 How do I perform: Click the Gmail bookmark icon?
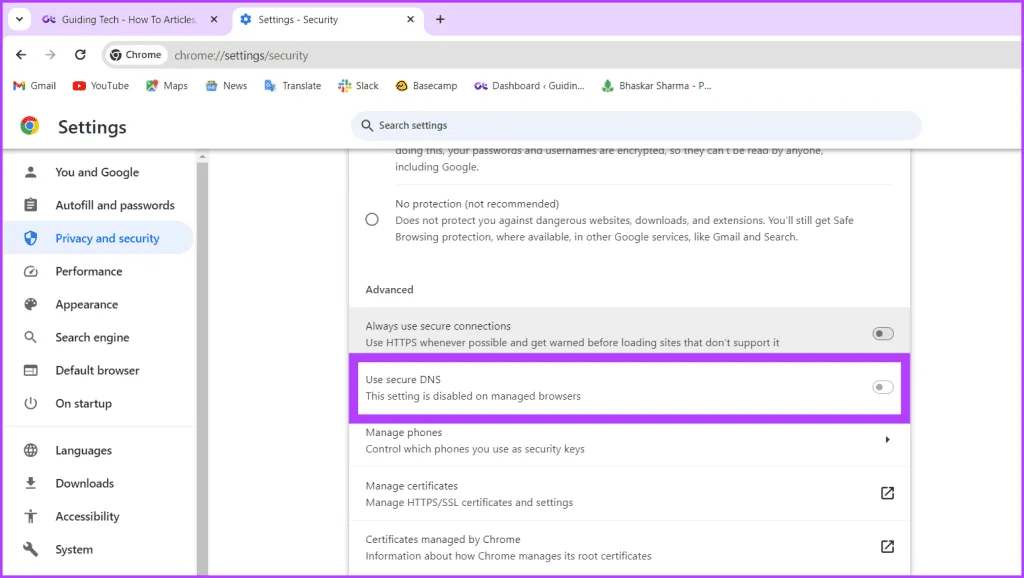pyautogui.click(x=19, y=86)
